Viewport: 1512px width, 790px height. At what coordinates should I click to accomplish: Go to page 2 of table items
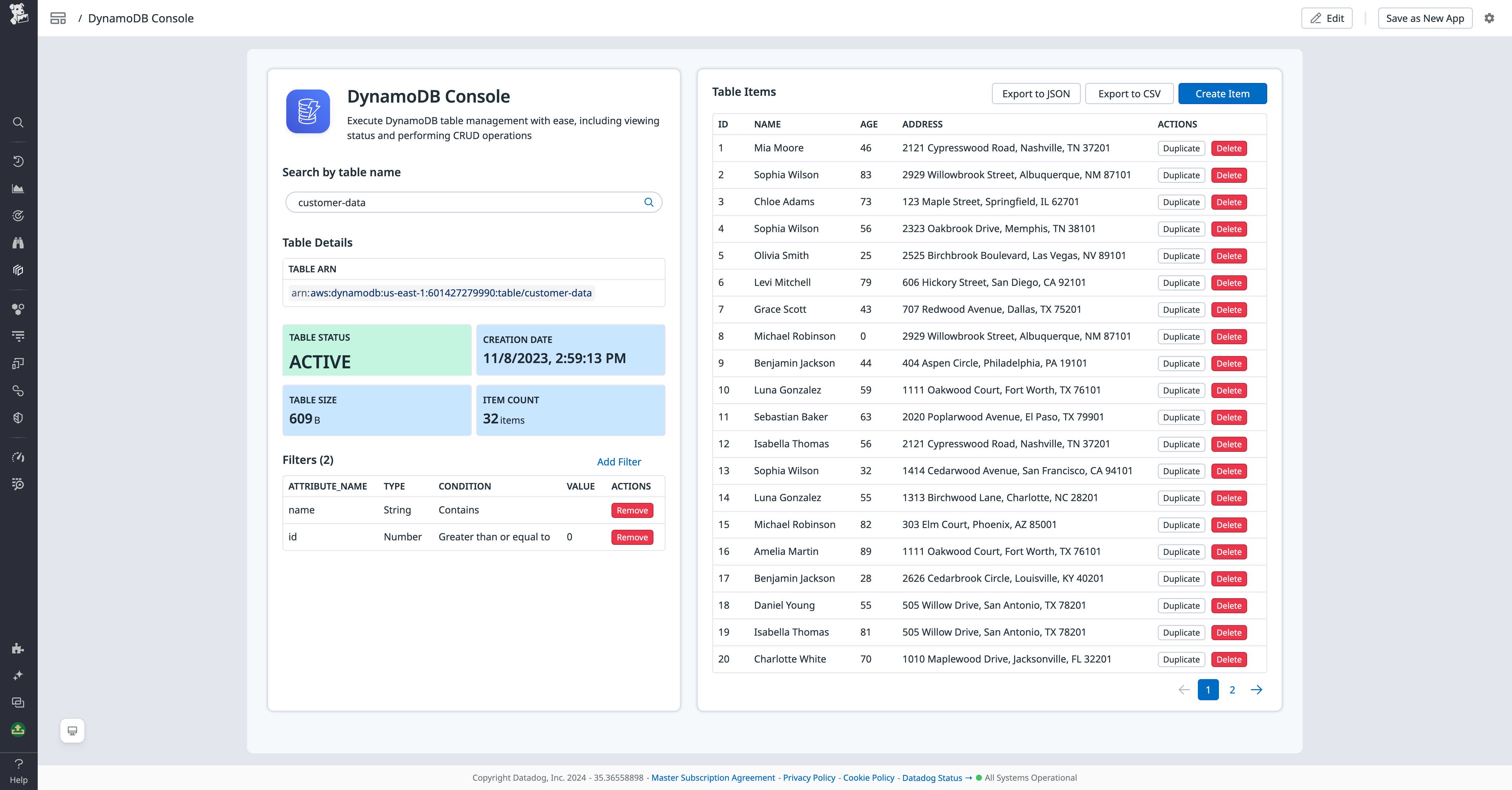pyautogui.click(x=1232, y=690)
